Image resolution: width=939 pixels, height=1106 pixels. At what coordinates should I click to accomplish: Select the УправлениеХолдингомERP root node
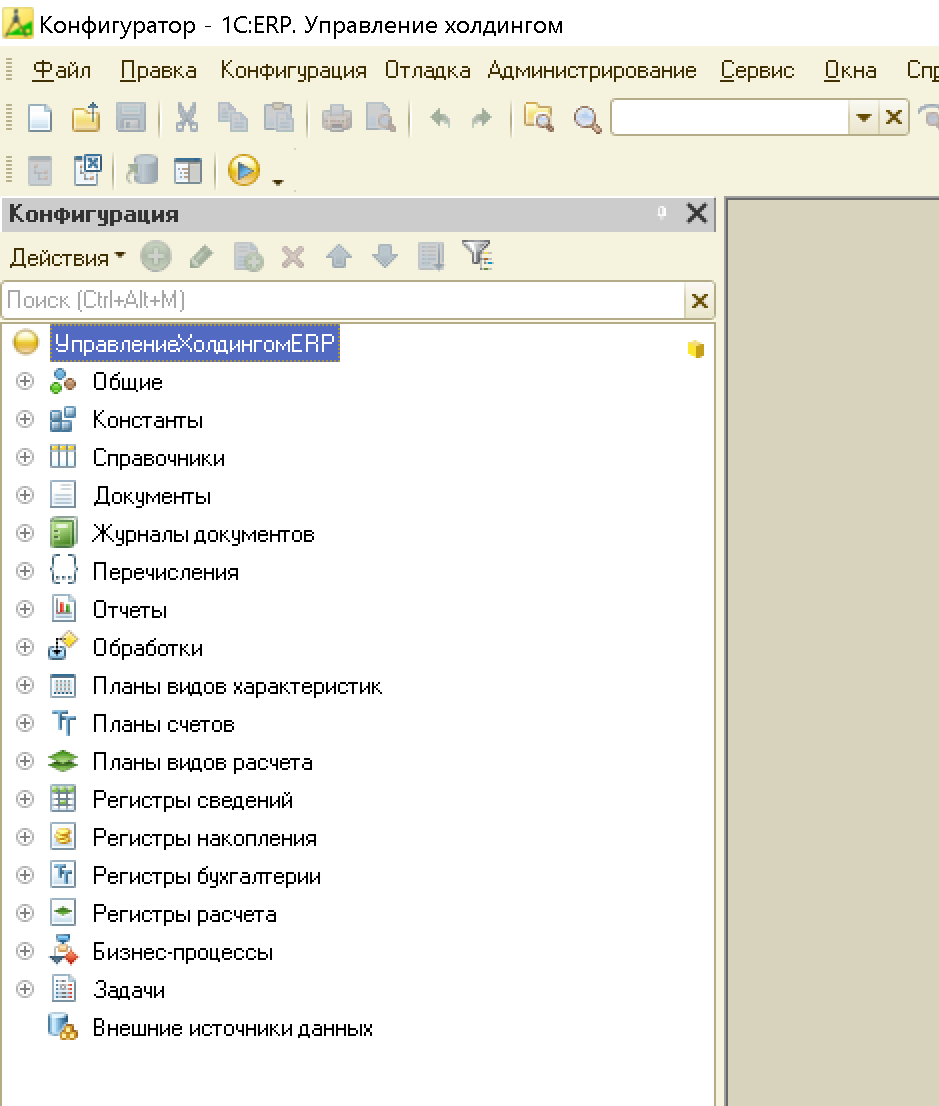[195, 344]
